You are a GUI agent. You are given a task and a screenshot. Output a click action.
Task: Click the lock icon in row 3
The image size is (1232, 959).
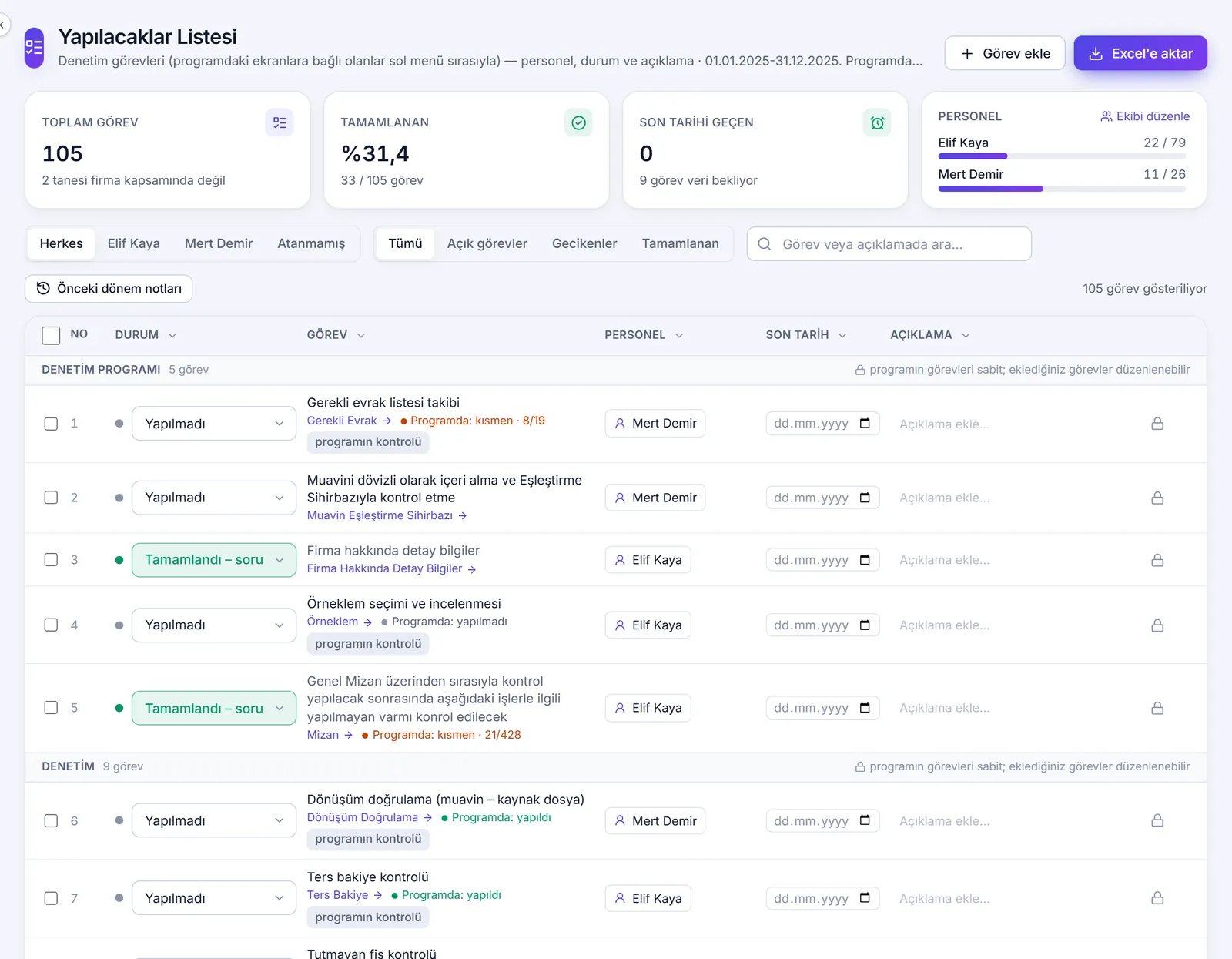tap(1157, 560)
